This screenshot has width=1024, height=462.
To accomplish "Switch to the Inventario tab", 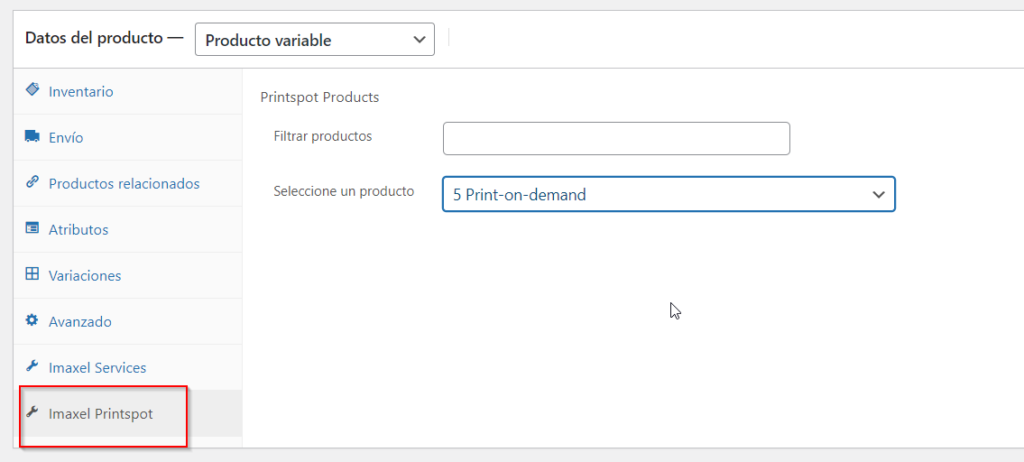I will (x=128, y=91).
